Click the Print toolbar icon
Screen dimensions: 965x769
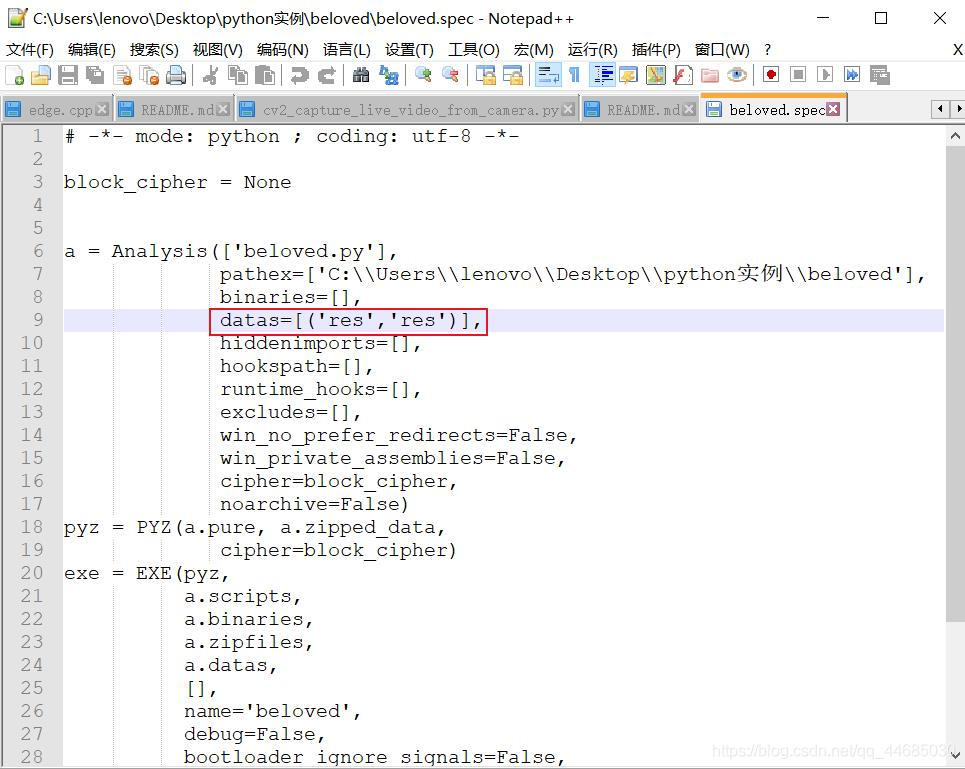point(176,75)
